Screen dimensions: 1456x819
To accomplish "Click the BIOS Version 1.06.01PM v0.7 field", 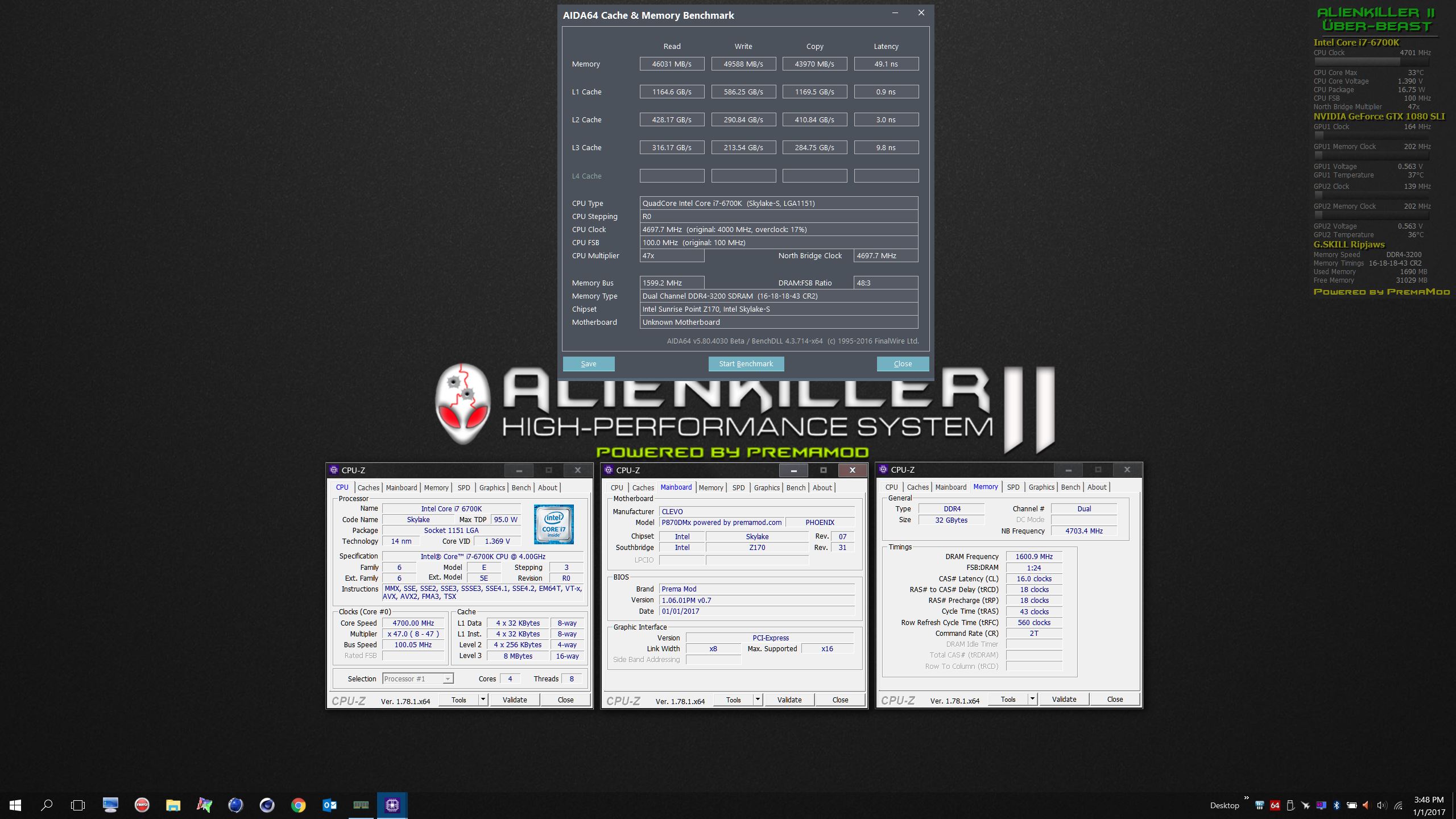I will (757, 600).
